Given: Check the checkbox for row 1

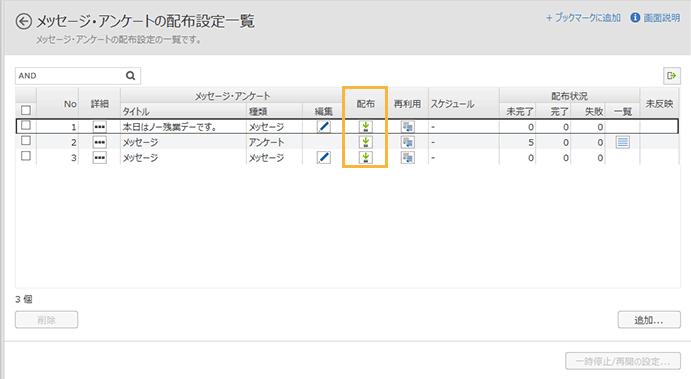Looking at the screenshot, I should click(x=26, y=125).
